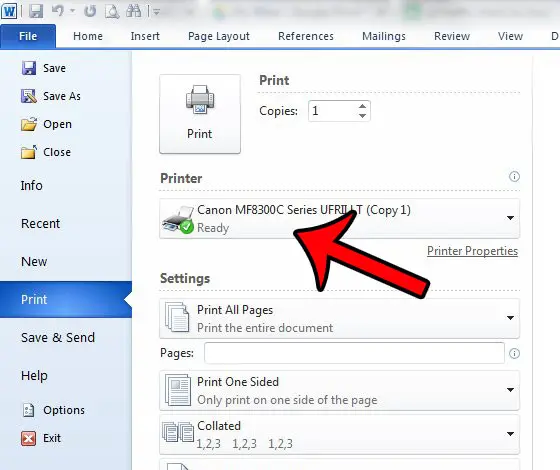
Task: Switch to the Insert tab
Action: pos(145,36)
